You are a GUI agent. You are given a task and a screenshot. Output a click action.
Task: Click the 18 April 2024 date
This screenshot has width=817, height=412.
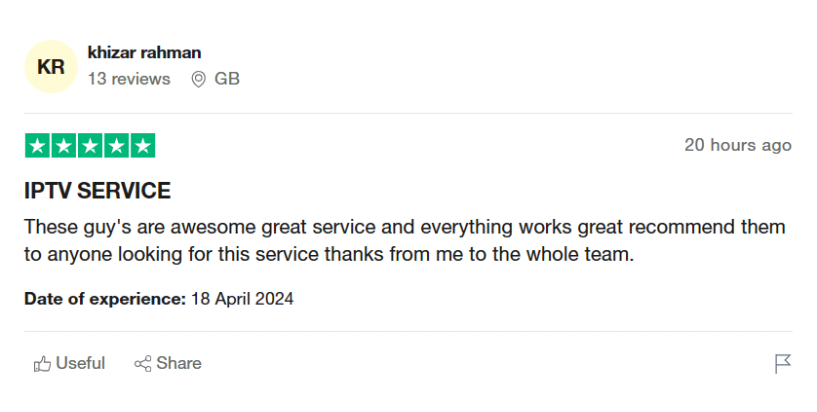coord(242,298)
